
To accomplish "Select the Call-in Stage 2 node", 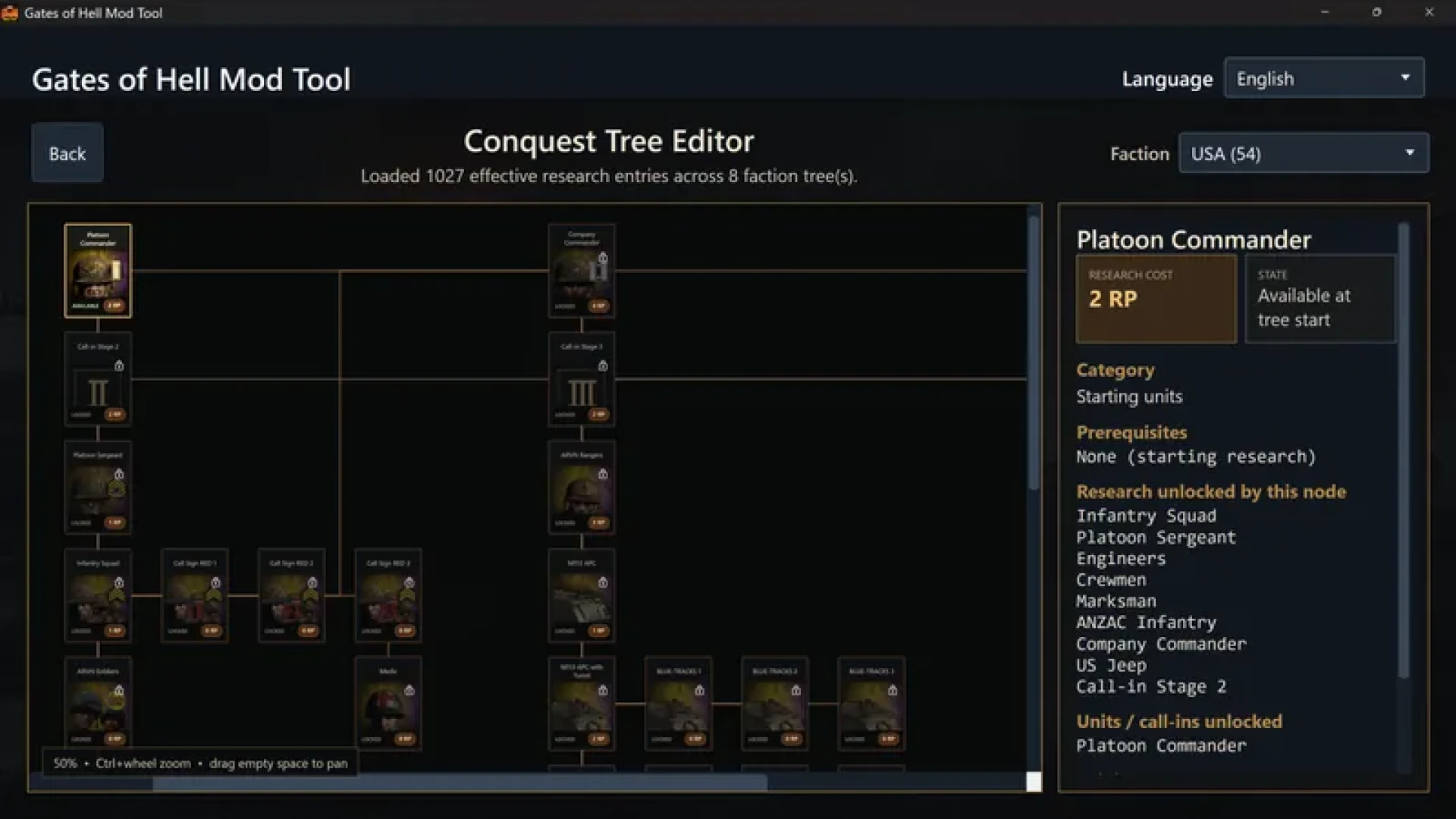I will point(98,378).
